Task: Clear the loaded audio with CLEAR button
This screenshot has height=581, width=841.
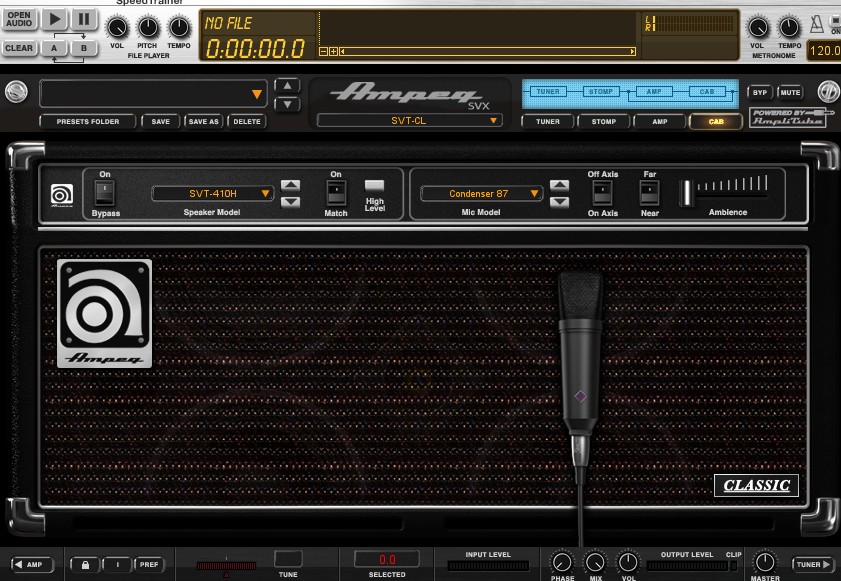Action: [x=19, y=48]
